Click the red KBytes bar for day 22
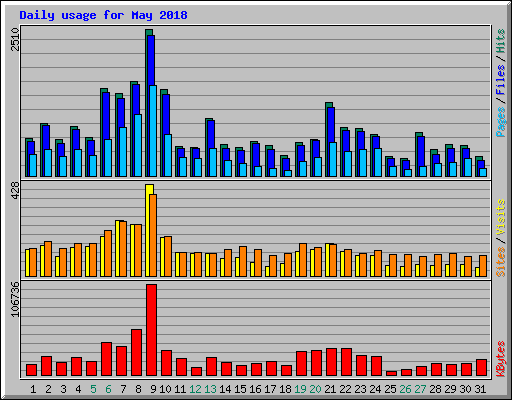The image size is (512, 400). (x=346, y=362)
